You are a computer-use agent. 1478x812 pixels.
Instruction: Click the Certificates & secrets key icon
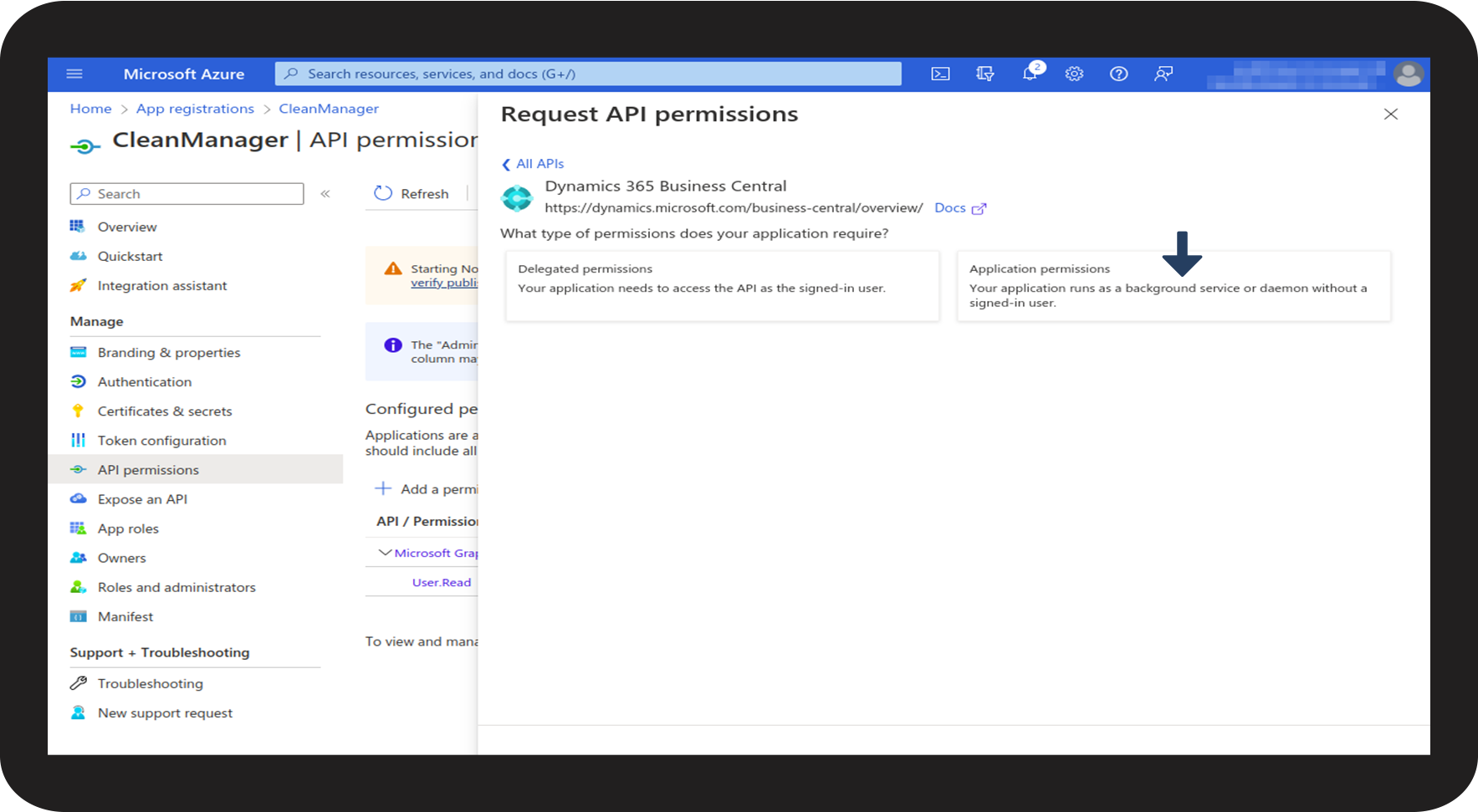[78, 411]
